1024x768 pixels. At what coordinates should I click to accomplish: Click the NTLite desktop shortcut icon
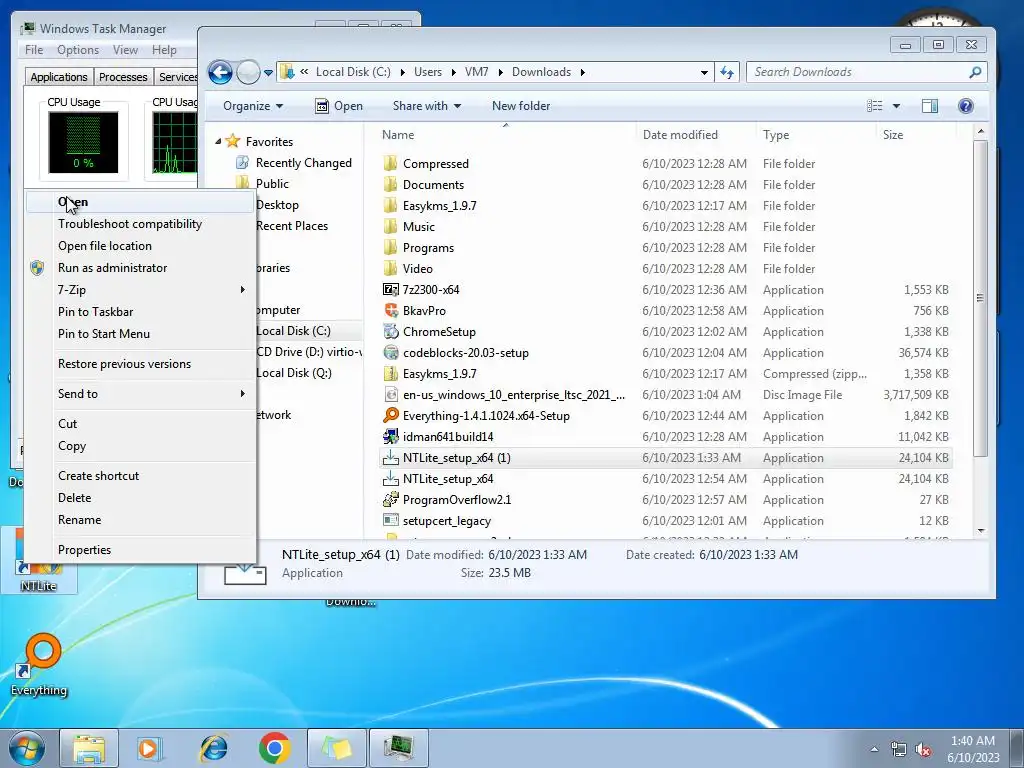pyautogui.click(x=38, y=559)
